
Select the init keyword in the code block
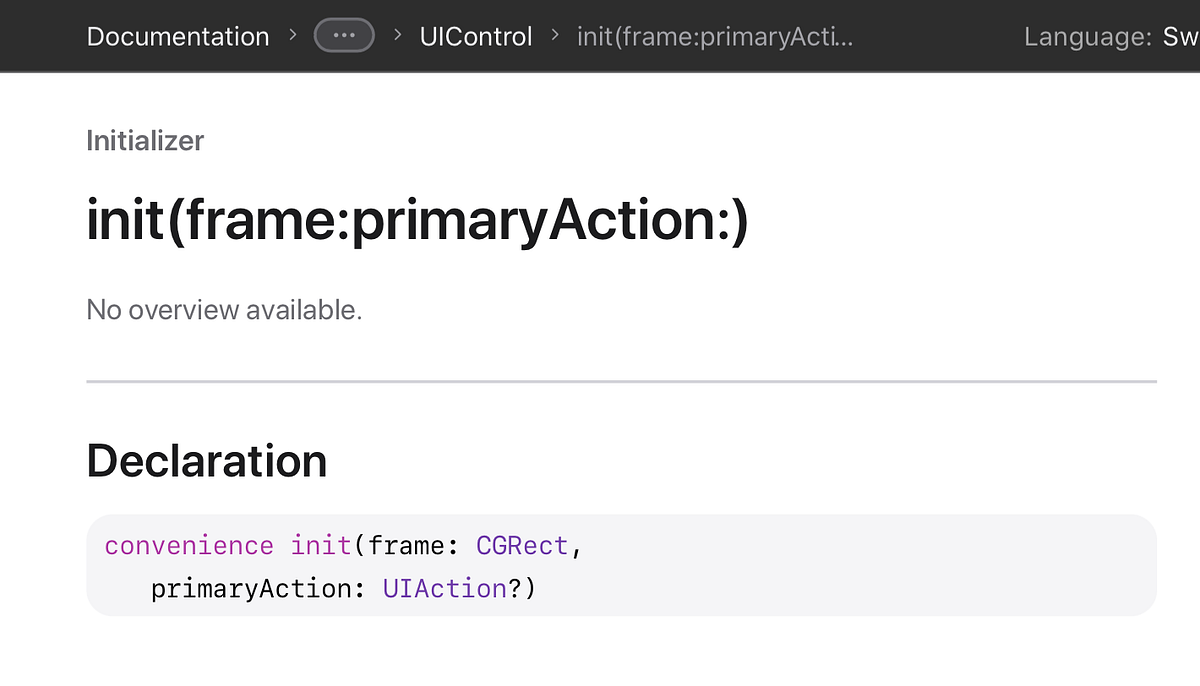(319, 545)
